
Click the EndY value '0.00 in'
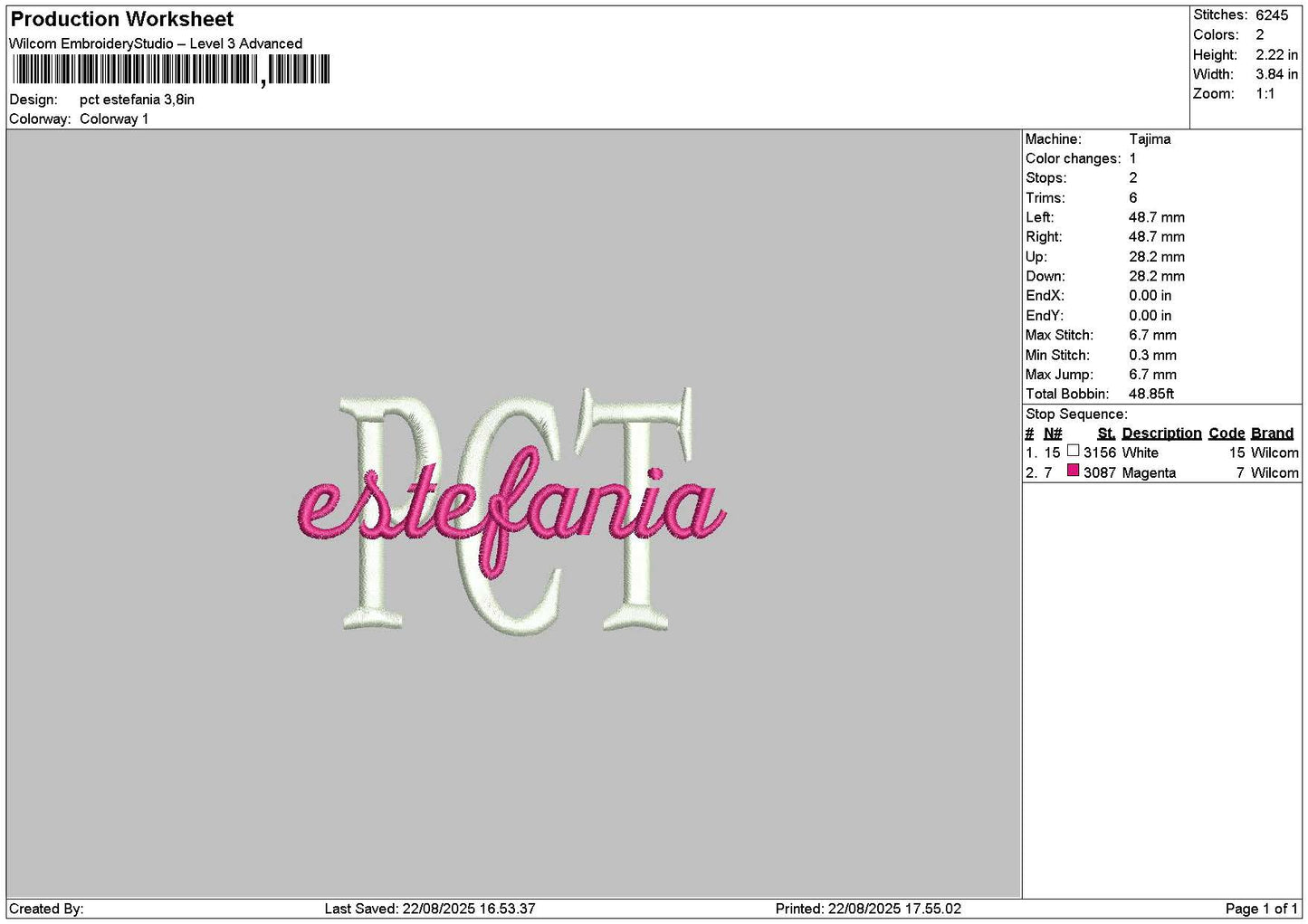pos(1150,316)
